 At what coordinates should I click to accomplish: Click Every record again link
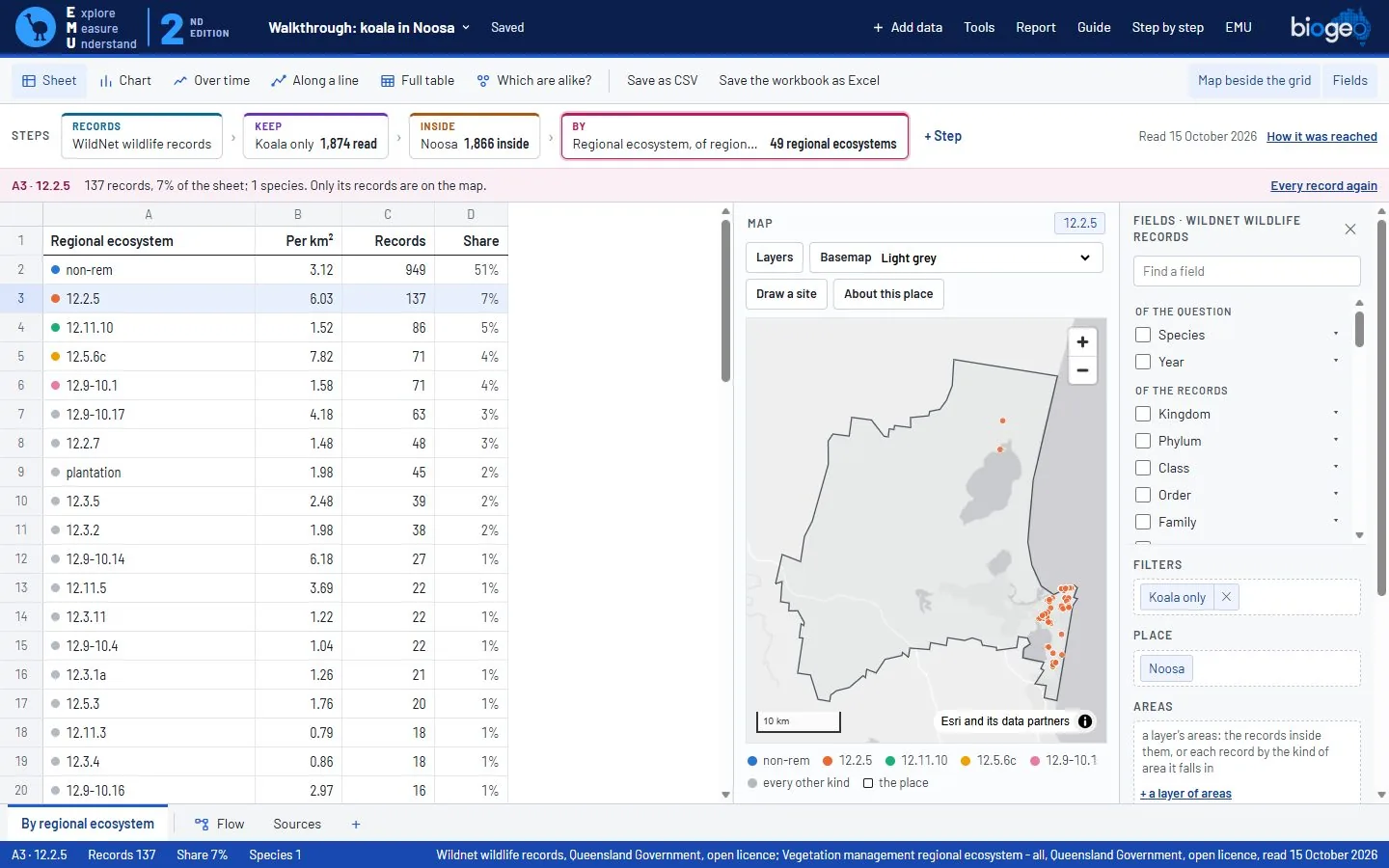tap(1323, 186)
